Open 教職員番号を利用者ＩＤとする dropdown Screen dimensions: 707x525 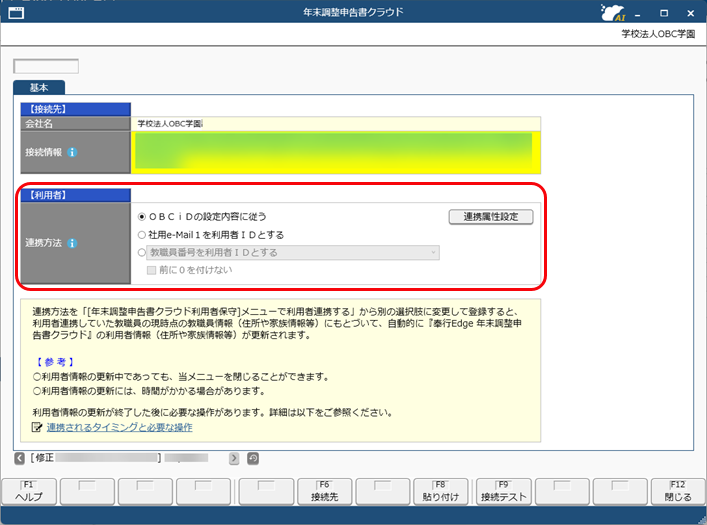[293, 252]
